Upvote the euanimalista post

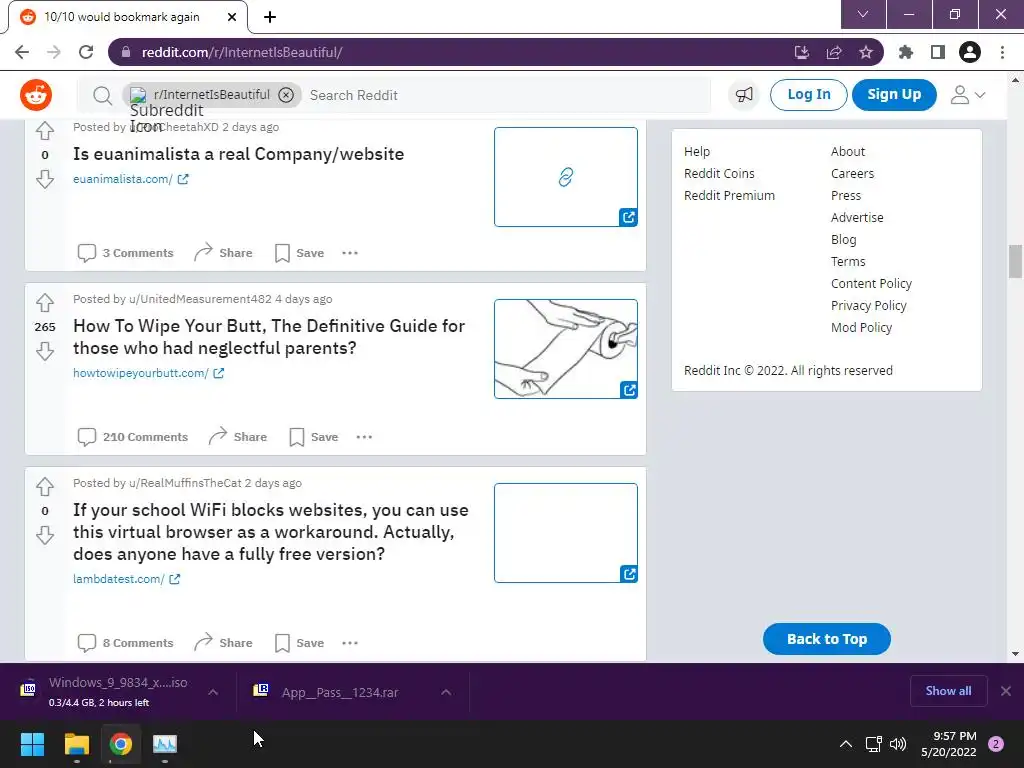[x=44, y=131]
